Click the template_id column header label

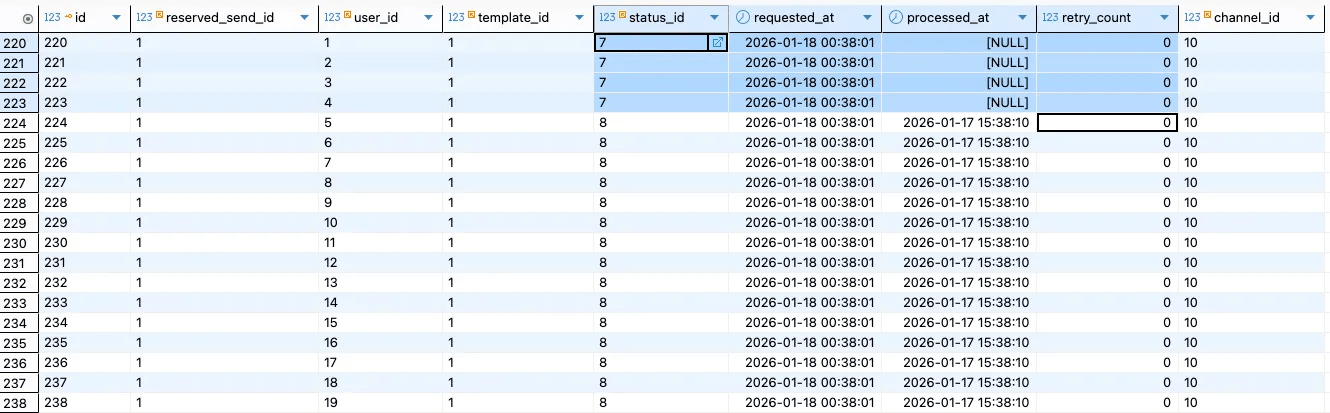point(514,17)
